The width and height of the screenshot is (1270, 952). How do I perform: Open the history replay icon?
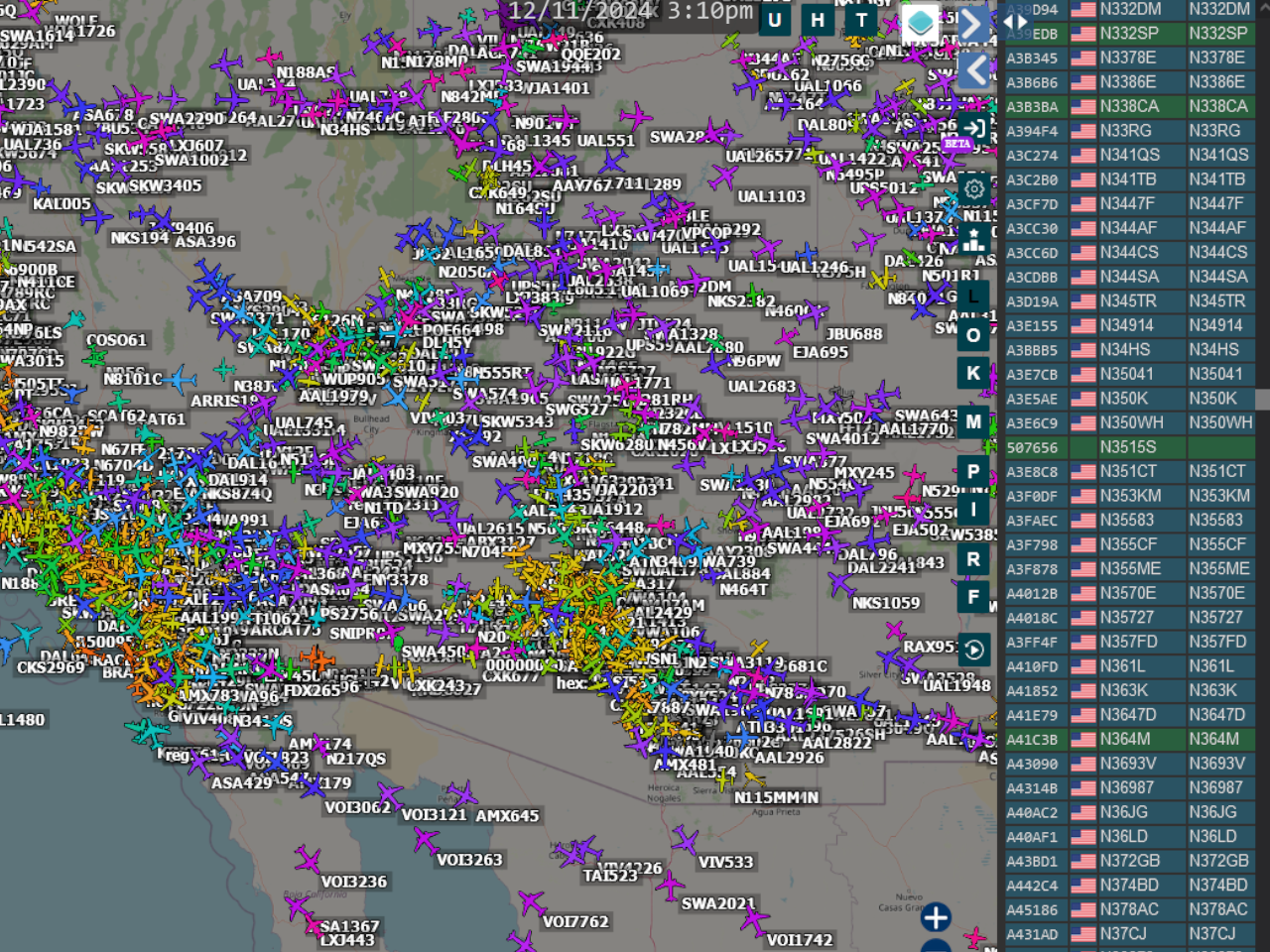(x=974, y=650)
